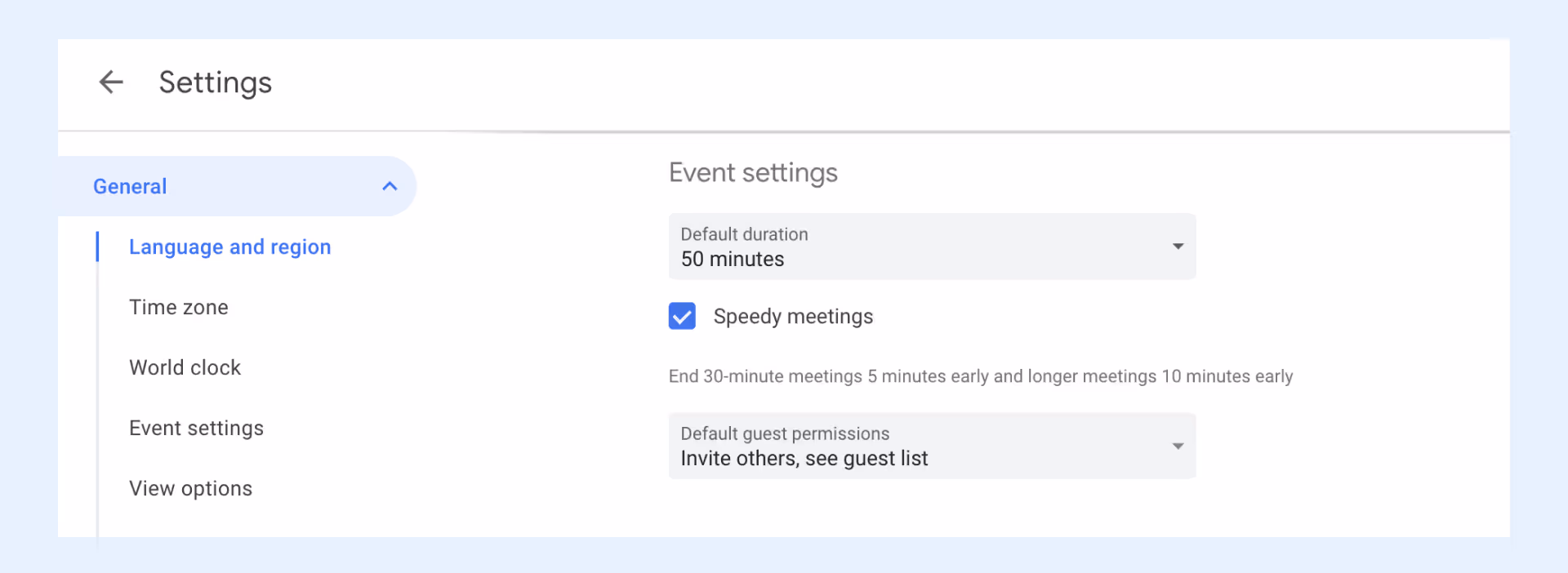Jump to Event settings in the sidebar
Image resolution: width=1568 pixels, height=573 pixels.
[x=196, y=429]
